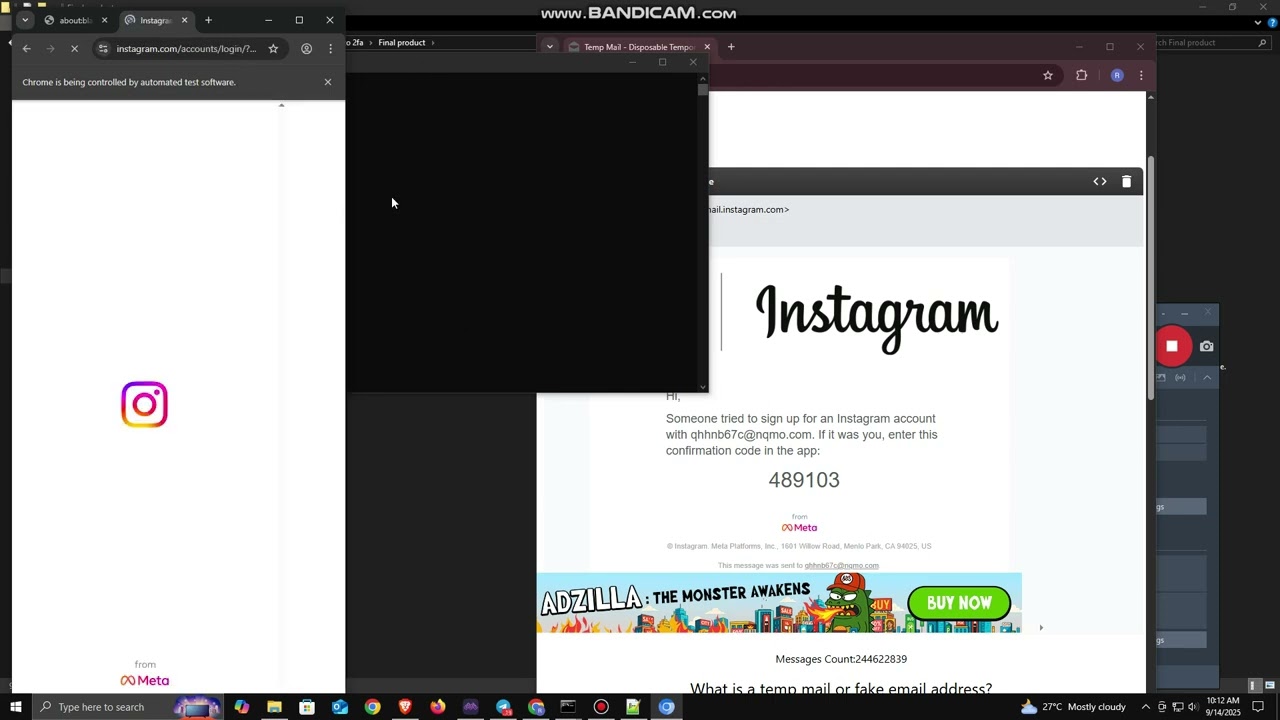The height and width of the screenshot is (720, 1280).
Task: Open a new tab in Instagram window
Action: 208,20
